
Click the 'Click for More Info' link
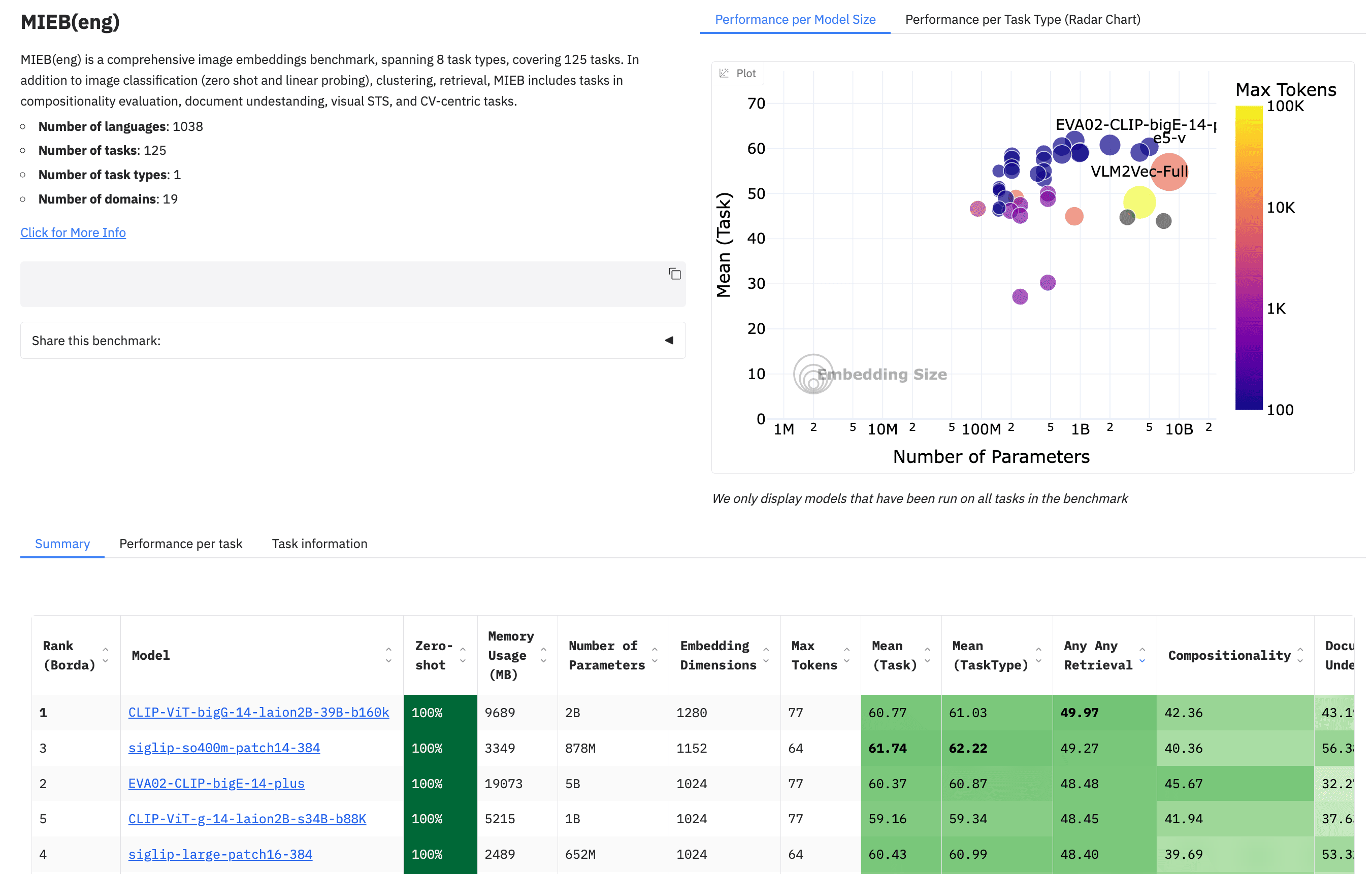click(x=73, y=232)
